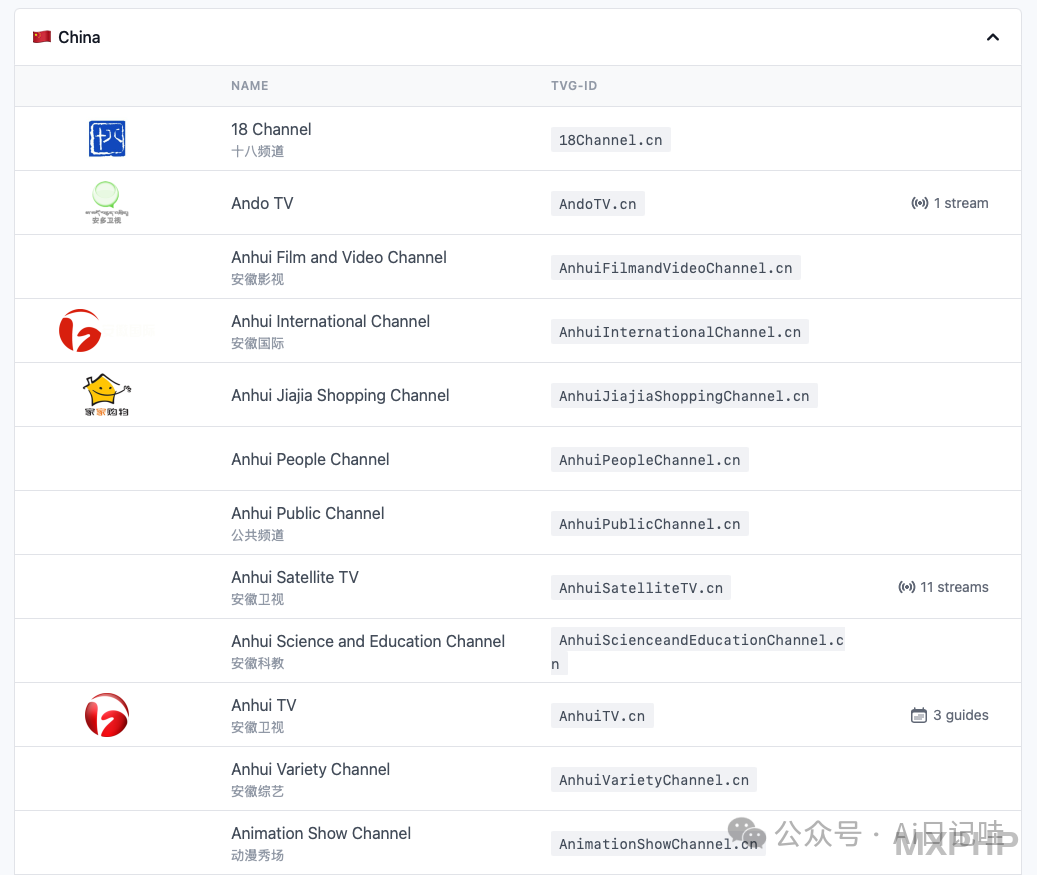Click the 安徽国际 subtitle
1037x875 pixels.
coord(257,343)
